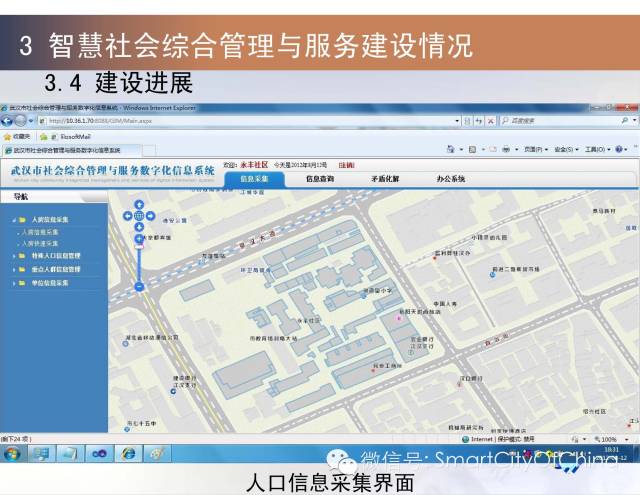Switch to the 办公系统 tab
The image size is (640, 495).
(x=451, y=179)
